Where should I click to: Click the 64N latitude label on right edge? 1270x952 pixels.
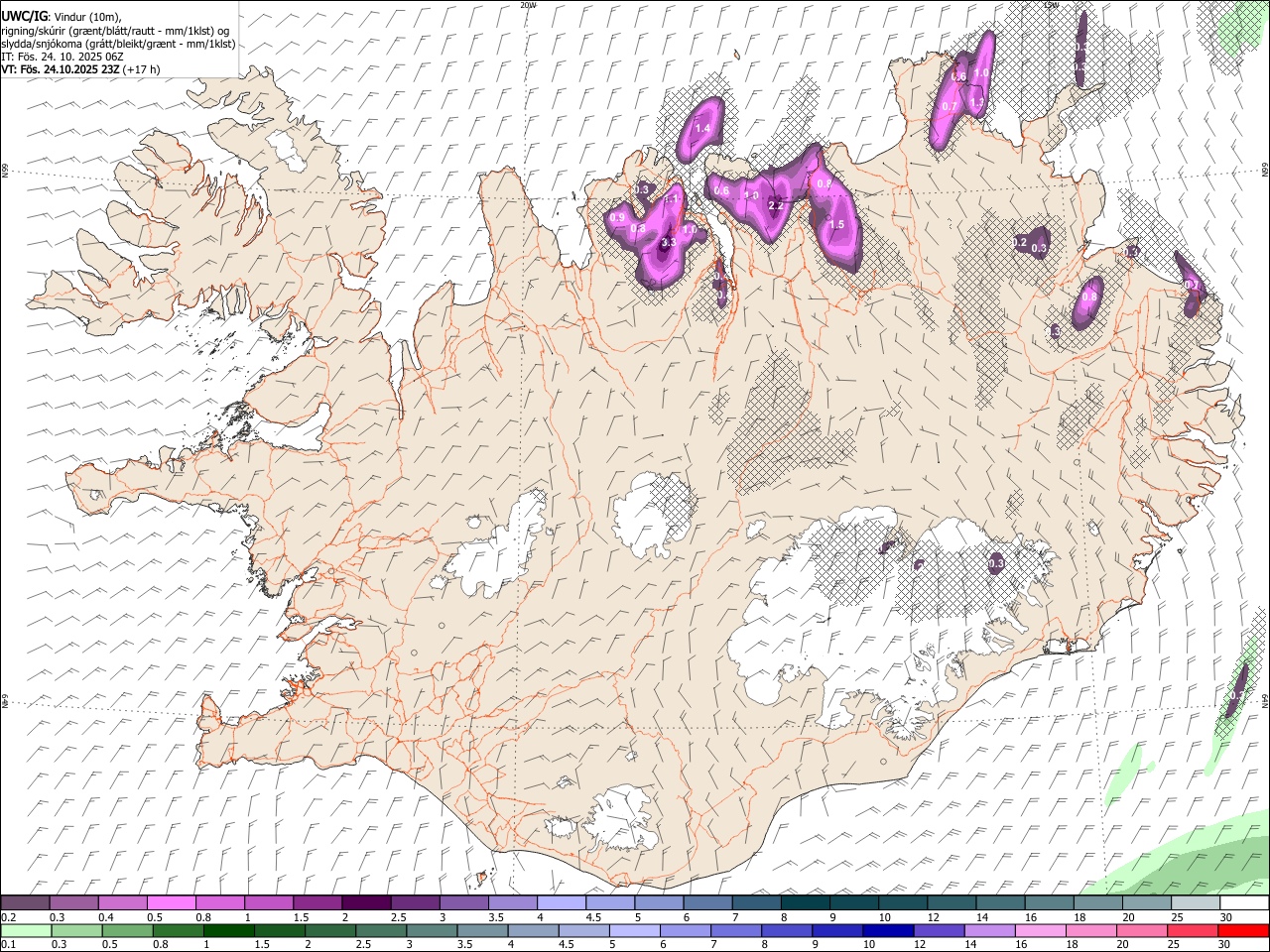pyautogui.click(x=1265, y=701)
